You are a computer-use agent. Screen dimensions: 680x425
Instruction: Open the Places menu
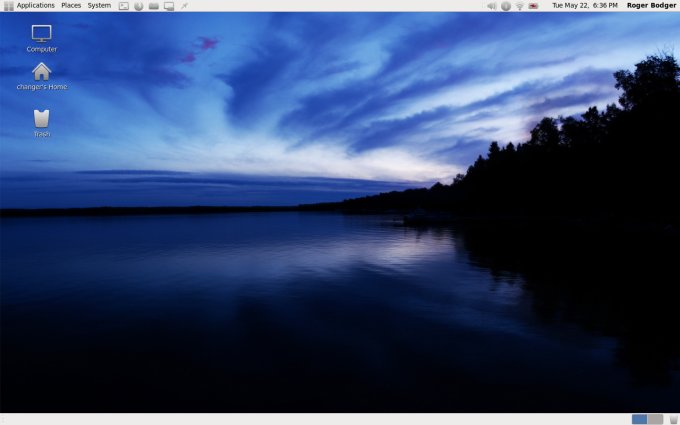71,6
